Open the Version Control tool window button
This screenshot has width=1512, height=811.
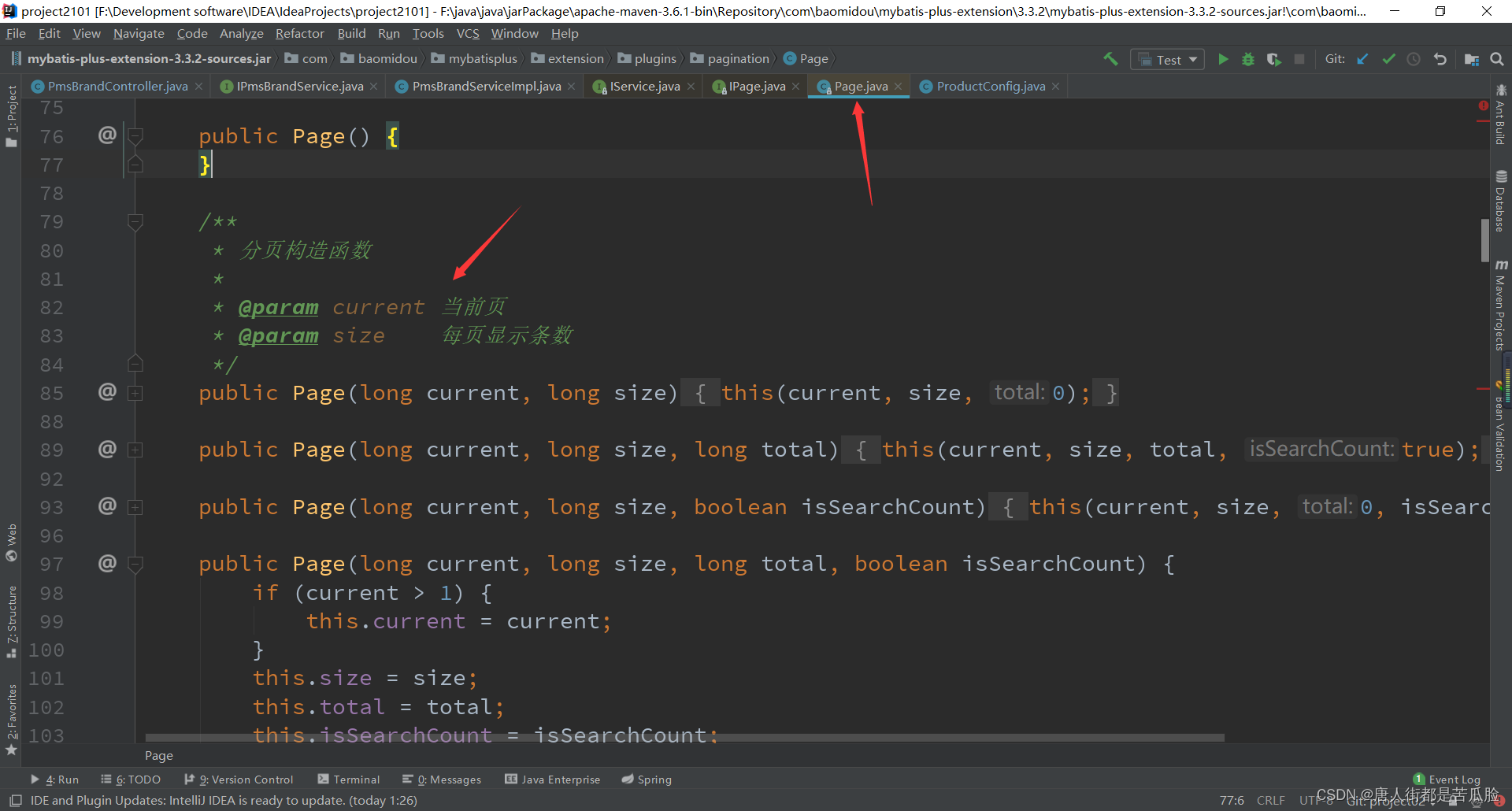239,780
